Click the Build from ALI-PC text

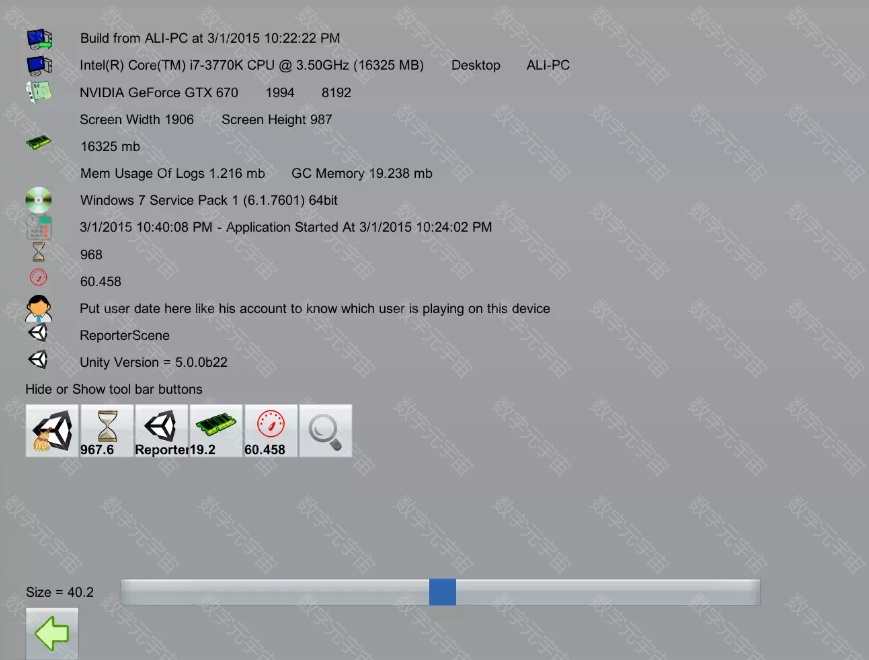click(210, 38)
